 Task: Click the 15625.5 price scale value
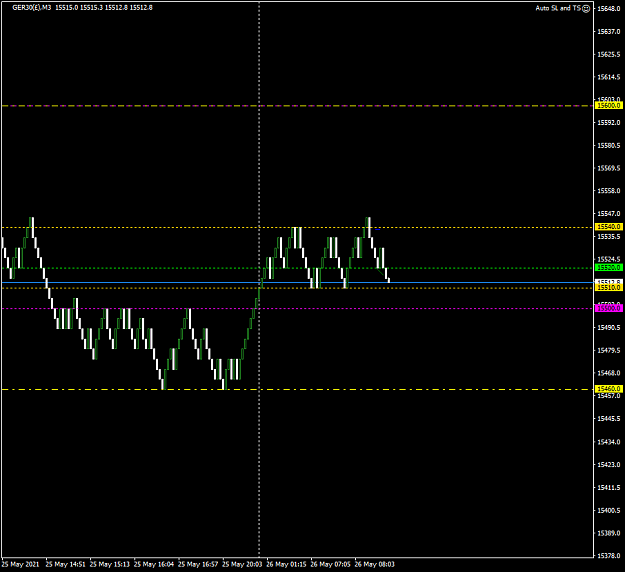point(609,54)
